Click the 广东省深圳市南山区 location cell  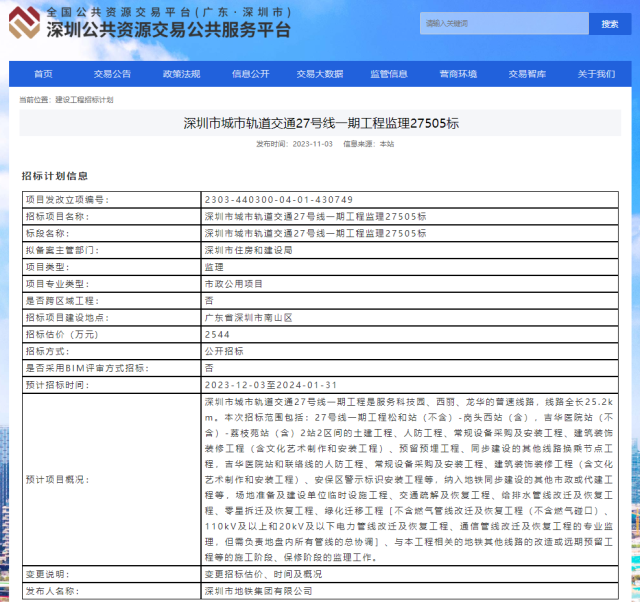[x=410, y=318]
